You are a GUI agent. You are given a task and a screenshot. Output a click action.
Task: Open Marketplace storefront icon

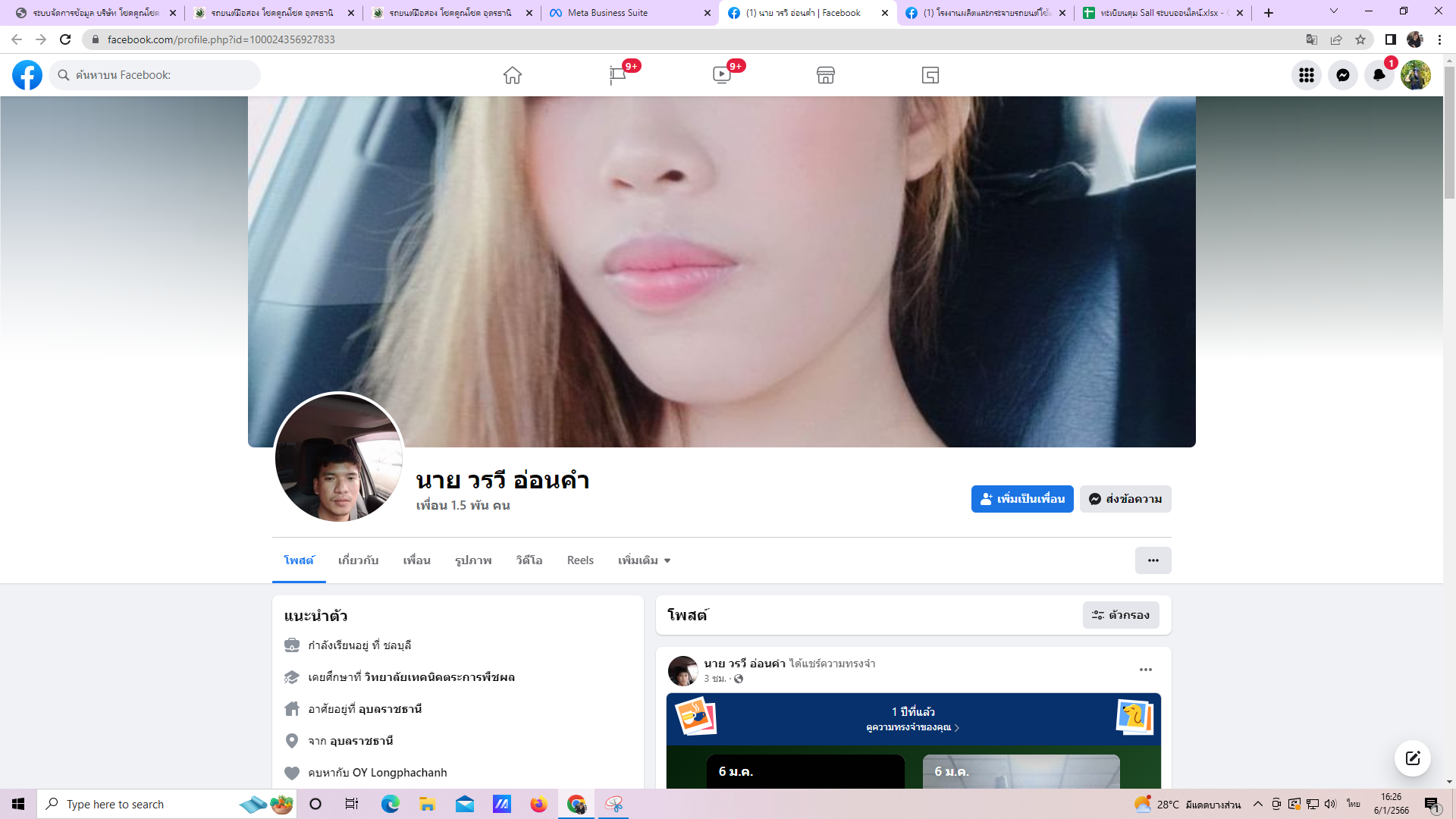coord(826,75)
